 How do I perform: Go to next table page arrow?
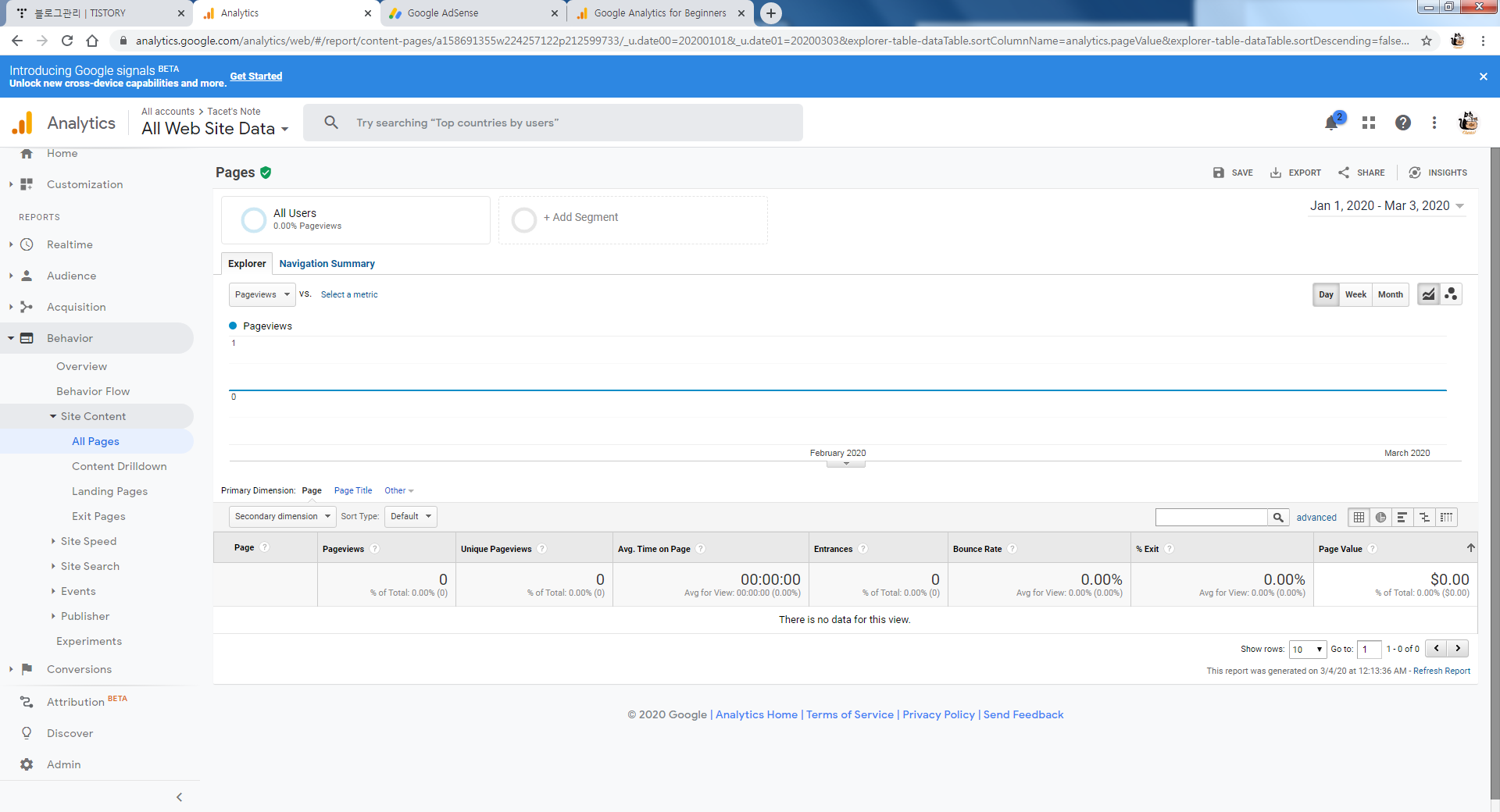tap(1458, 648)
